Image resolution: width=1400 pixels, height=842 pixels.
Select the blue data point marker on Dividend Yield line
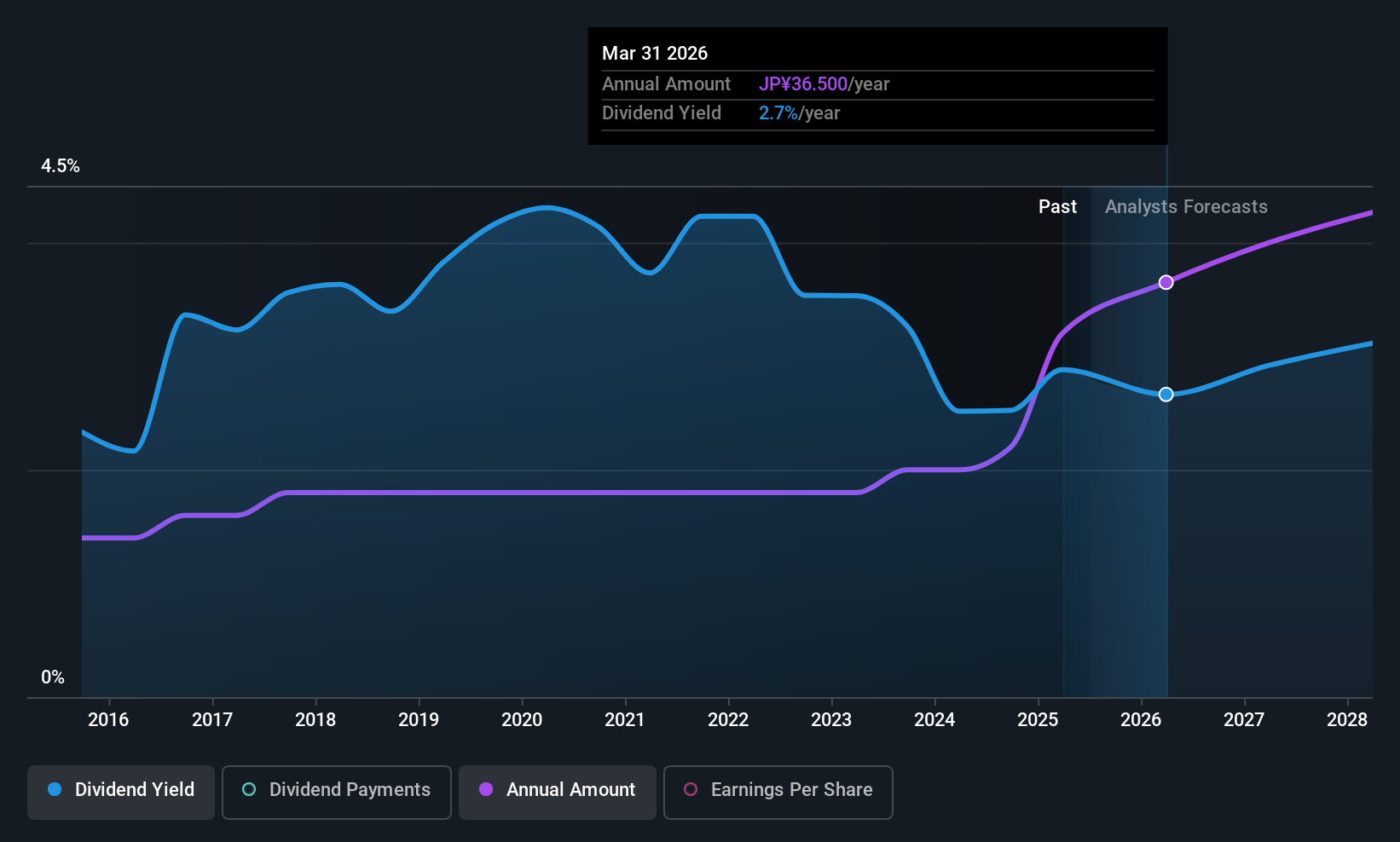[x=1166, y=394]
